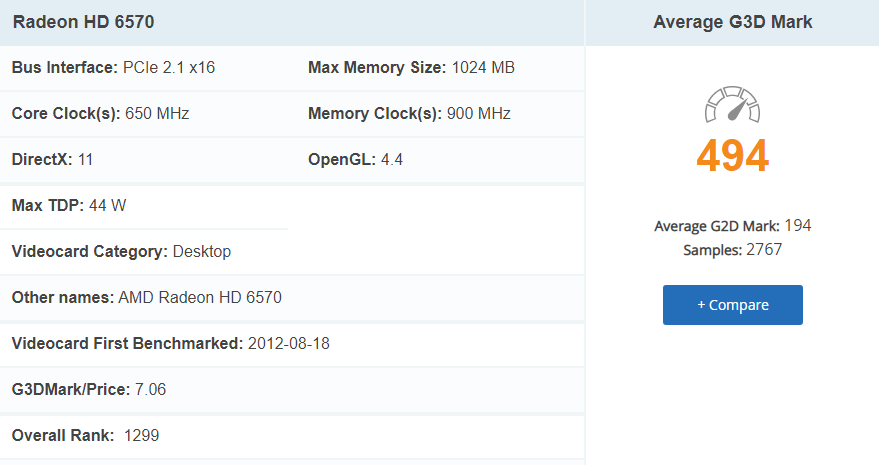Click the Radeon HD 6570 heading
Image resolution: width=879 pixels, height=465 pixels.
(84, 22)
